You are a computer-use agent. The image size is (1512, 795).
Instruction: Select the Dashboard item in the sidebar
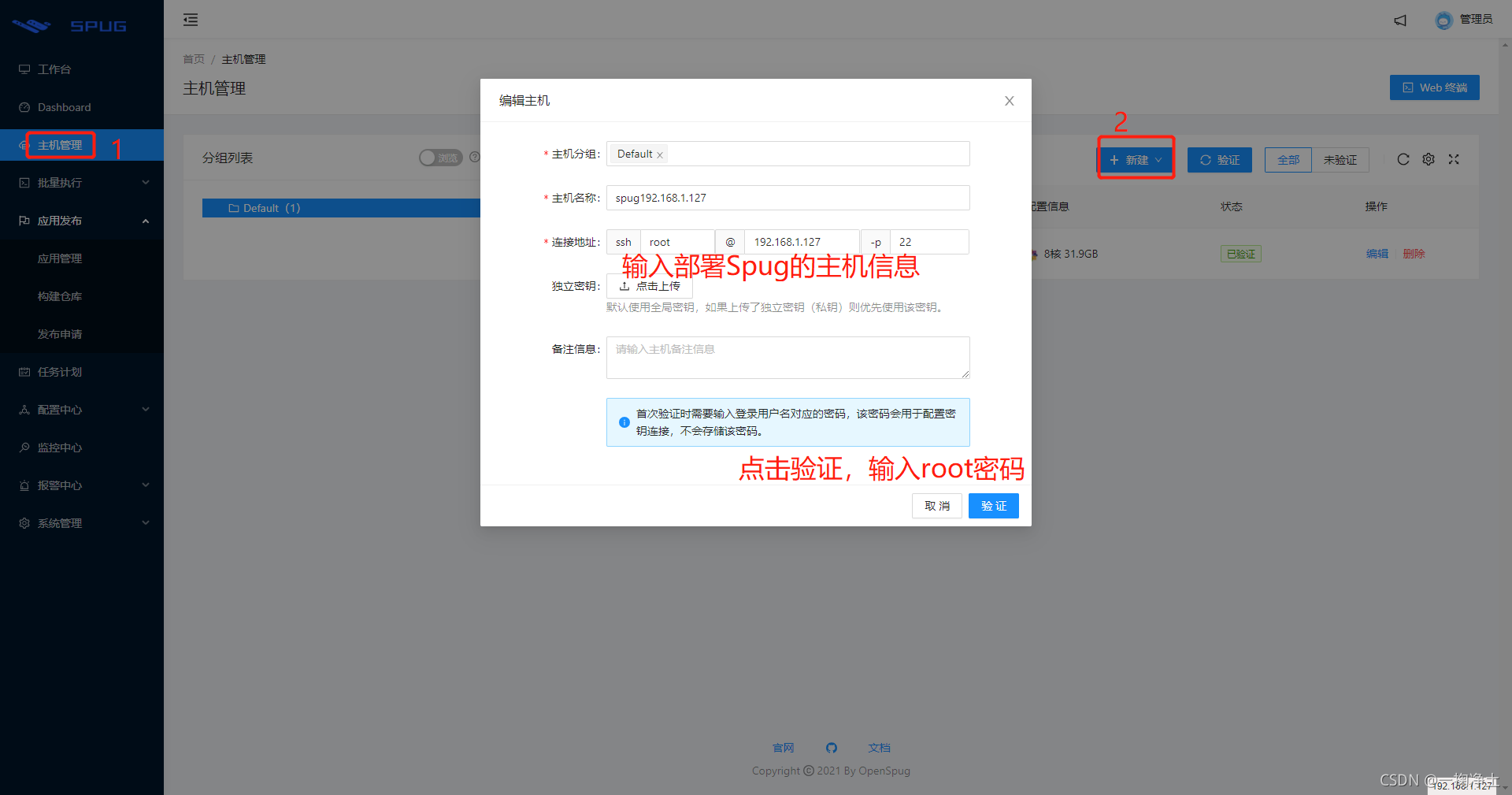[64, 107]
